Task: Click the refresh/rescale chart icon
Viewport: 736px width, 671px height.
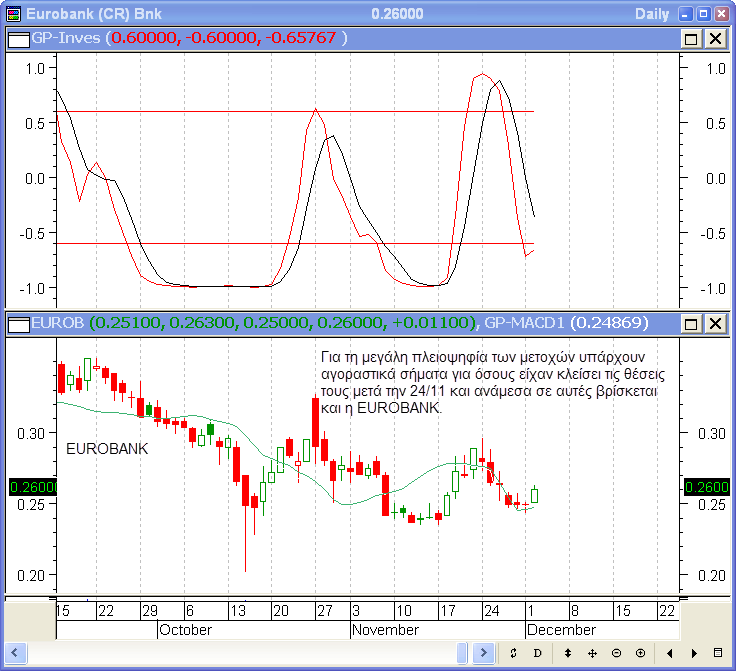Action: (x=513, y=653)
